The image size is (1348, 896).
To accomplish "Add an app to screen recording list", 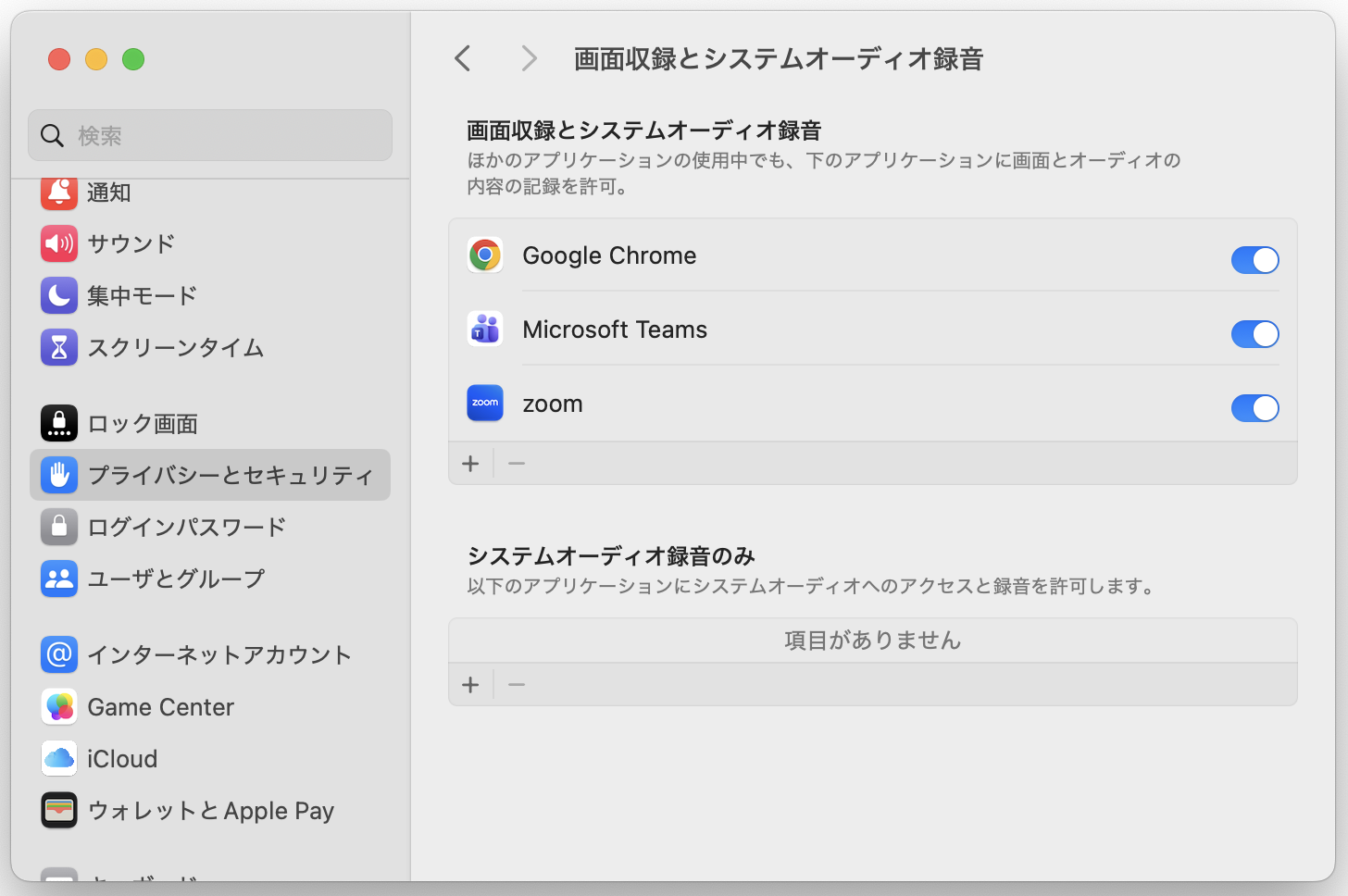I will [470, 463].
